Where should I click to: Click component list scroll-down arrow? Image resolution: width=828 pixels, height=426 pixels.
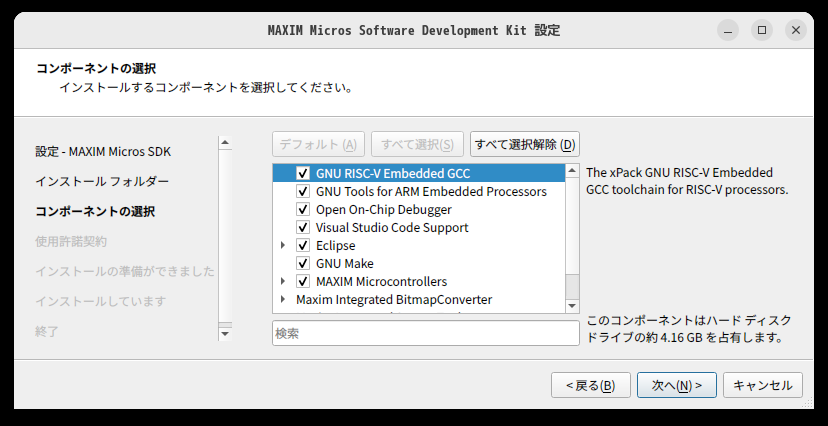tap(572, 306)
